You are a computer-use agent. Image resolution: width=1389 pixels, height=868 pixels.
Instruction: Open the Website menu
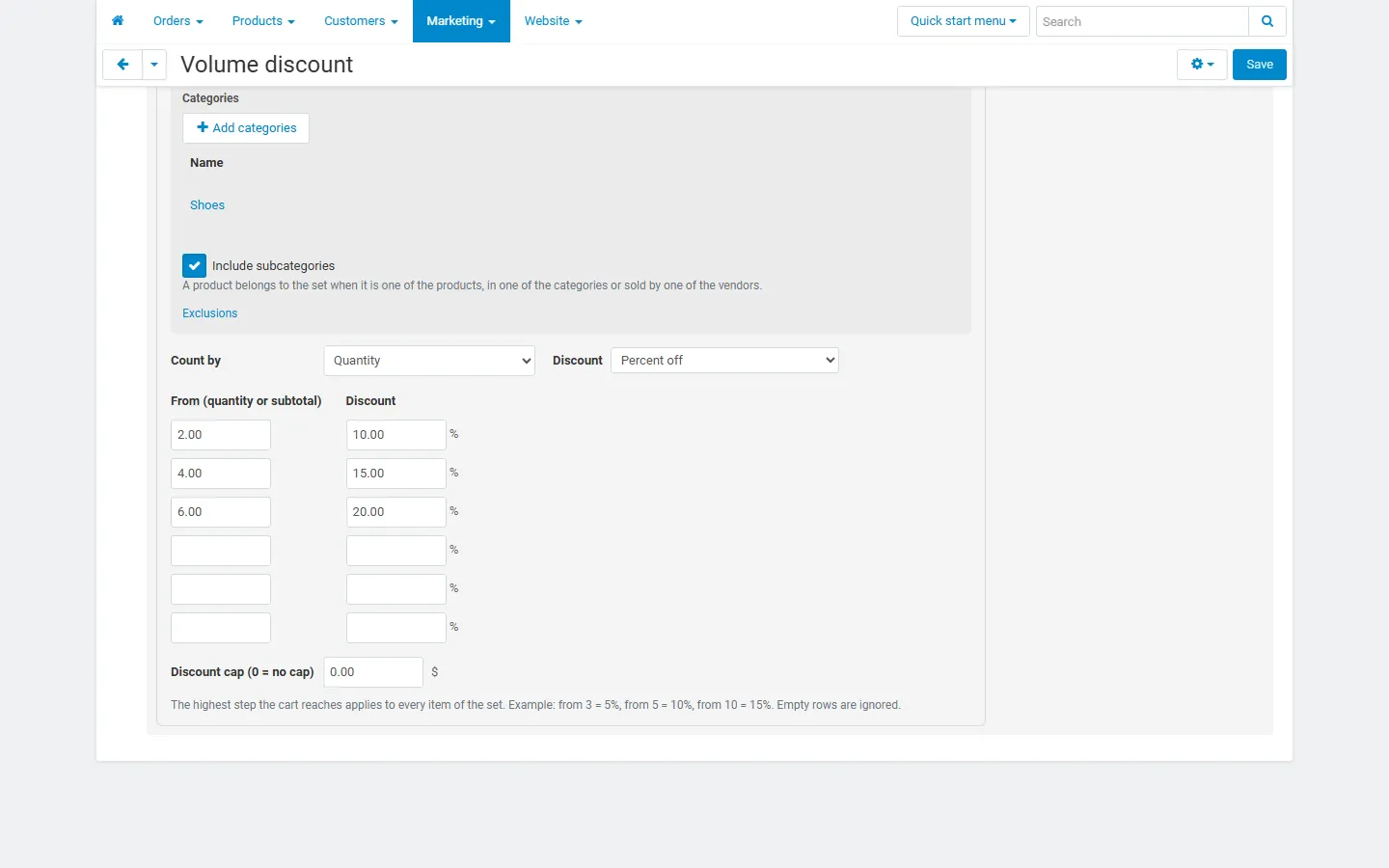click(553, 21)
